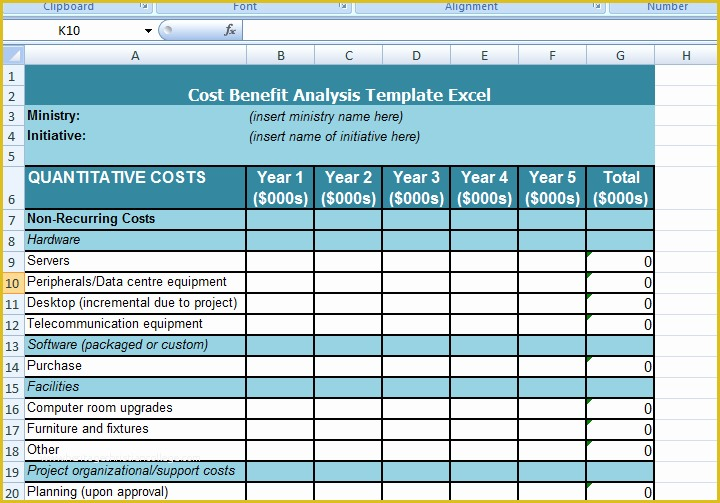Click the Insert Function fx icon
Screen dimensions: 720x503
230,30
